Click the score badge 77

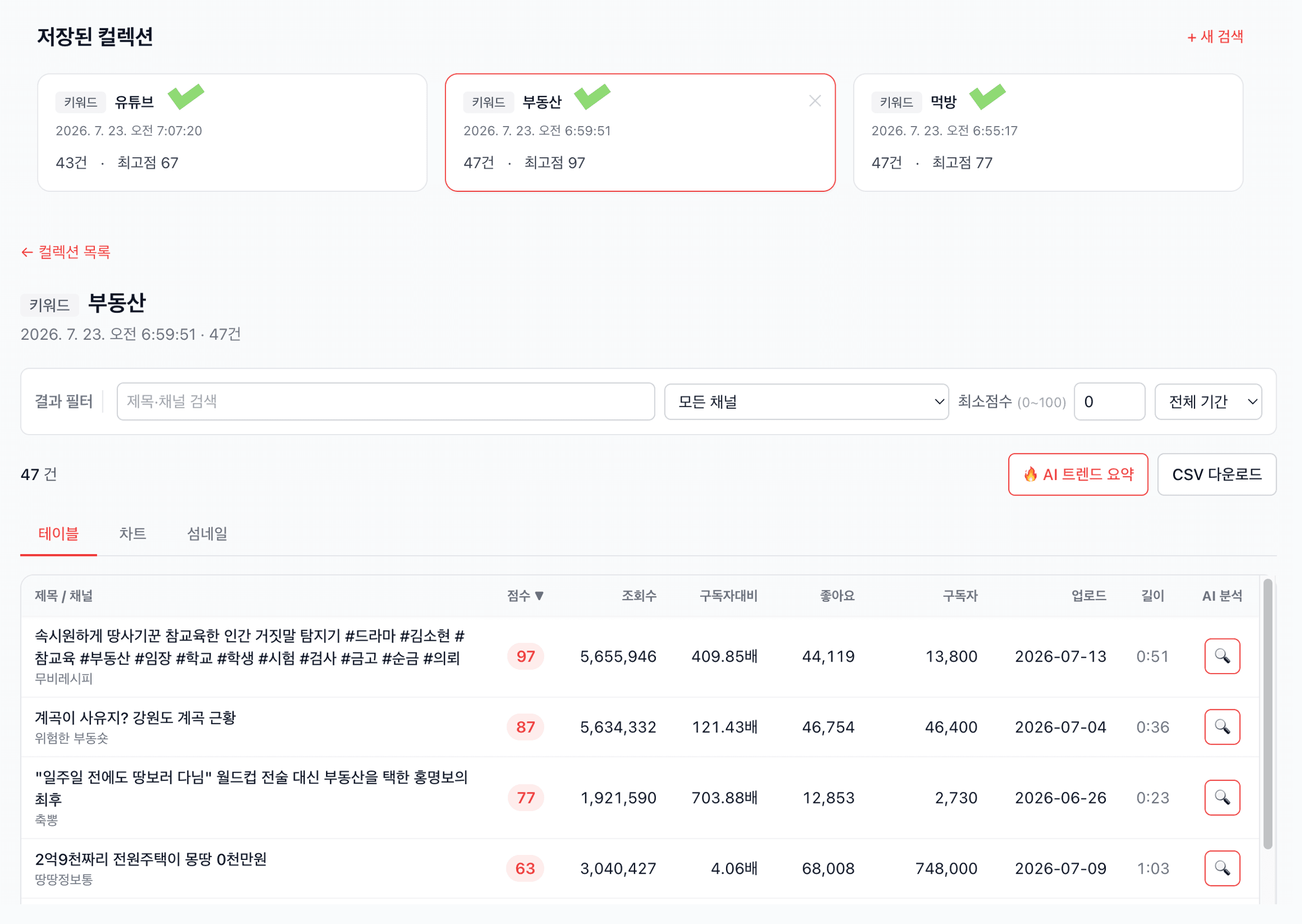(x=525, y=797)
